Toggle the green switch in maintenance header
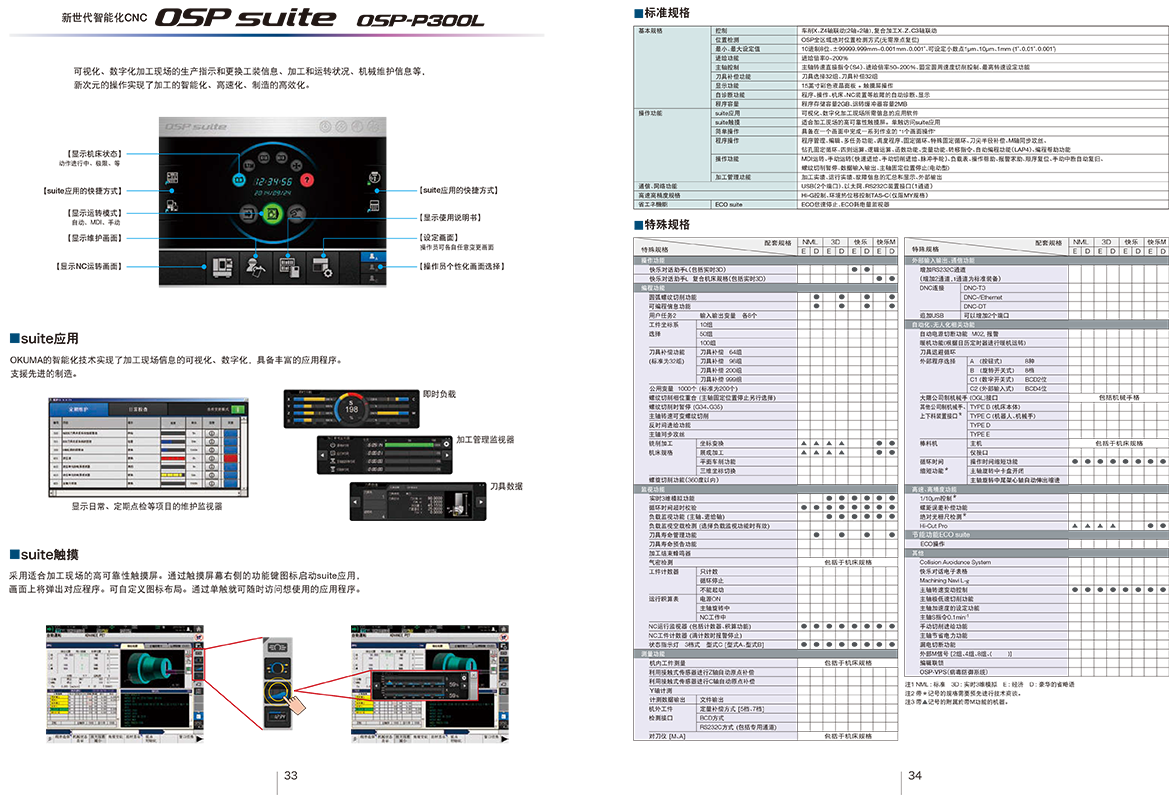This screenshot has height=795, width=1170. [x=238, y=410]
